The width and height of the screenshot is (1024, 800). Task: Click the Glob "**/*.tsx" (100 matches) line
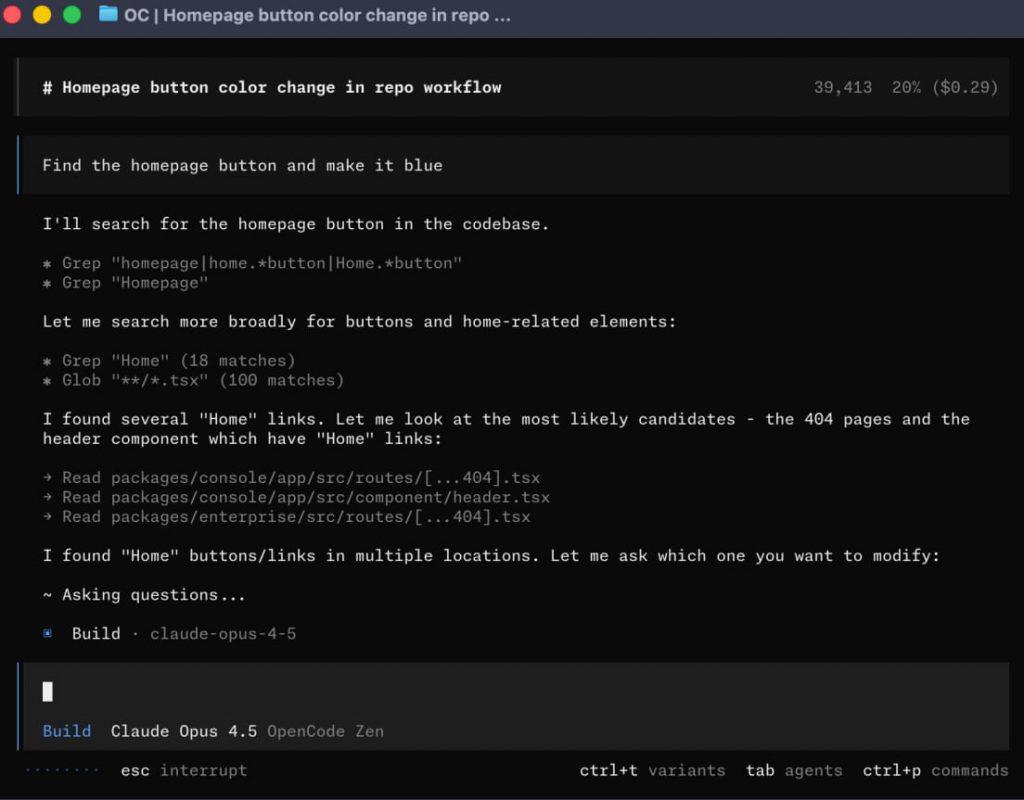pyautogui.click(x=193, y=380)
